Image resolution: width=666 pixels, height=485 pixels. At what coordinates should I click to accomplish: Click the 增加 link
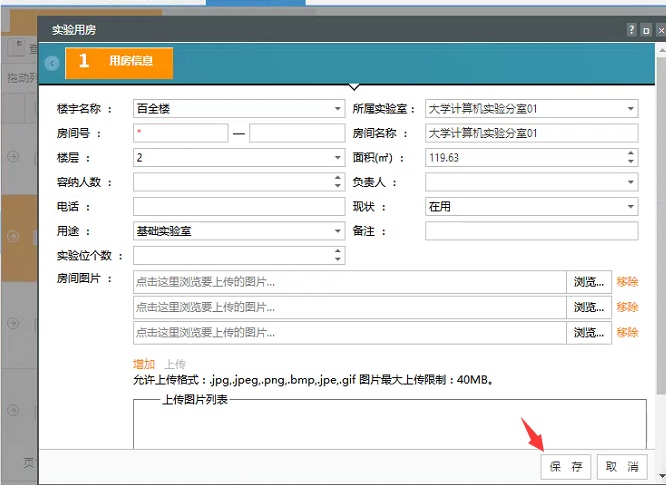point(144,364)
